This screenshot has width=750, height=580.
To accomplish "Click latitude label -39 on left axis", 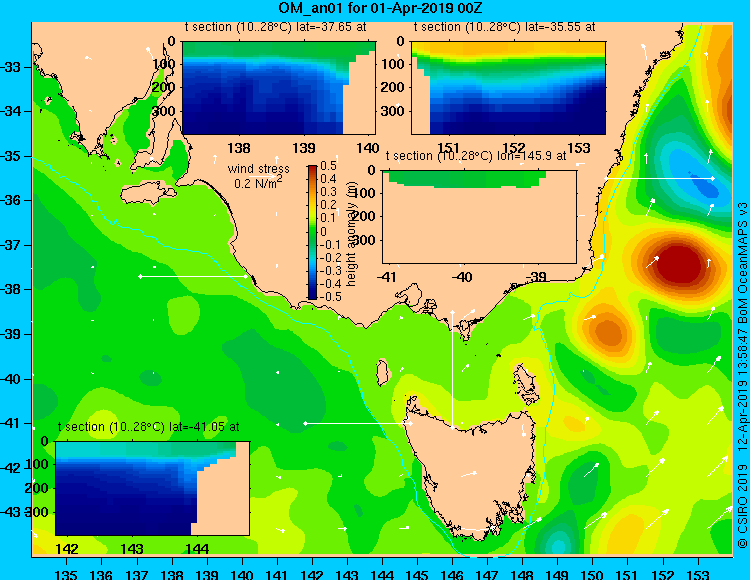I will (11, 334).
